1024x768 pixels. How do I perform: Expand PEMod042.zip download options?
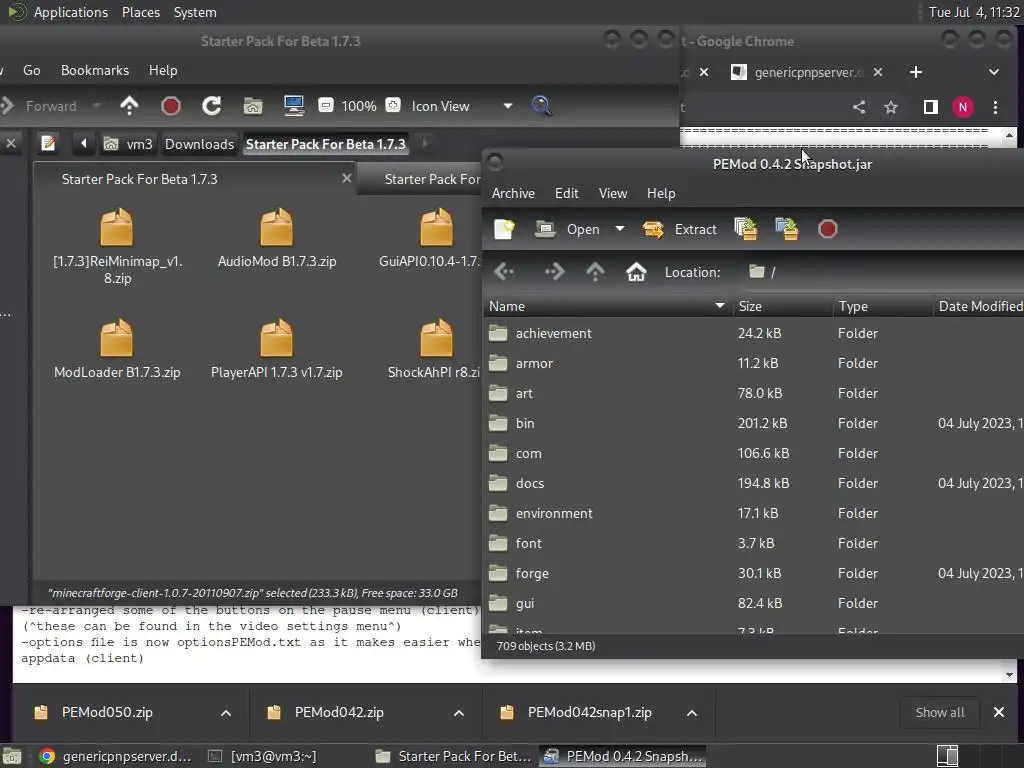pyautogui.click(x=459, y=713)
